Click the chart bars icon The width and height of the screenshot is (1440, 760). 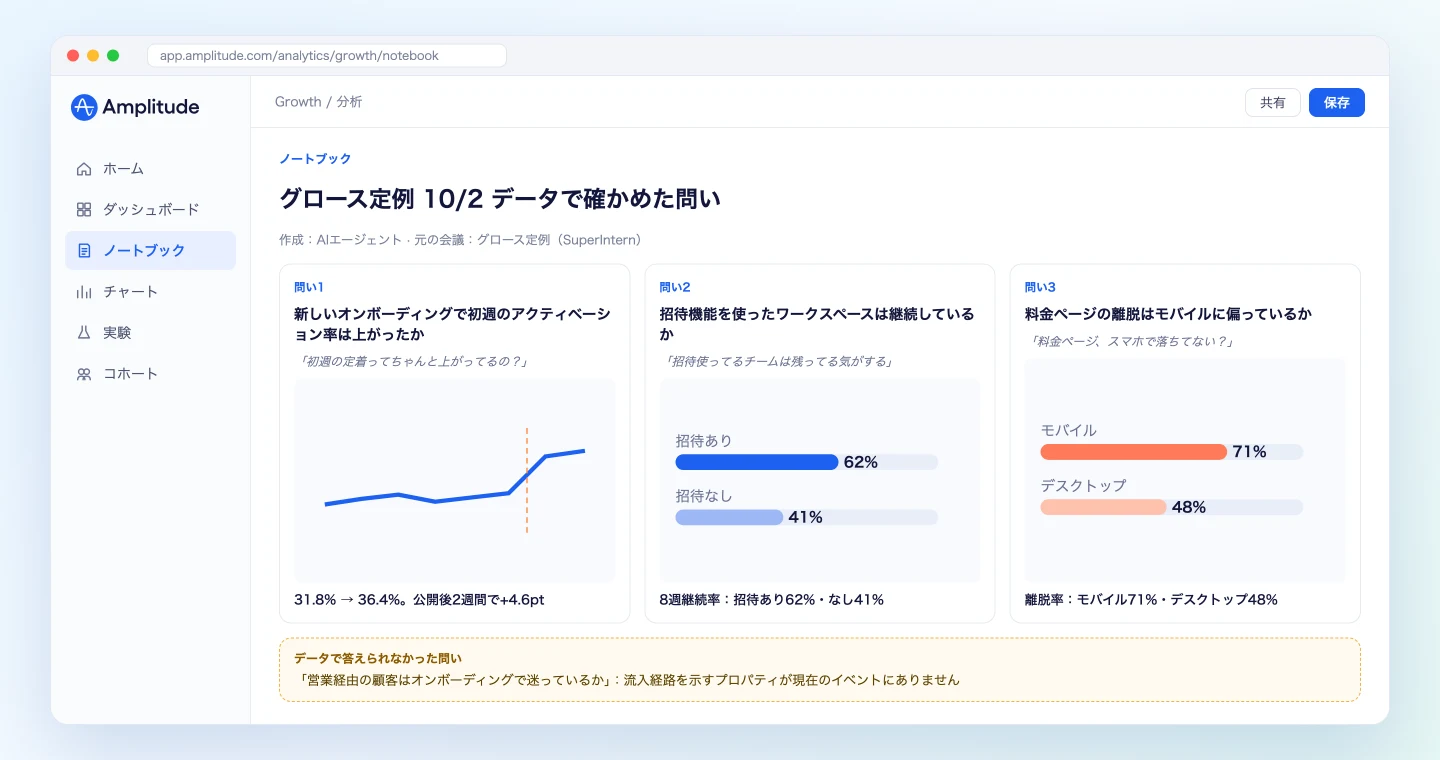pyautogui.click(x=84, y=292)
